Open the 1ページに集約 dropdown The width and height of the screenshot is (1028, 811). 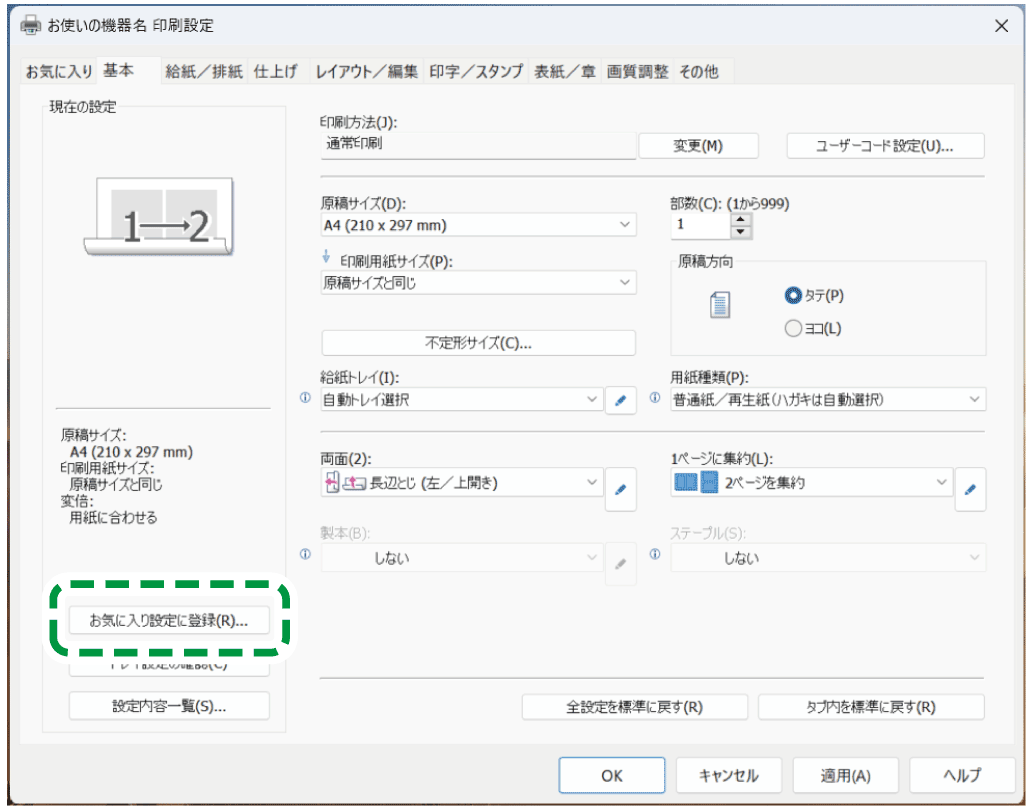coord(811,483)
